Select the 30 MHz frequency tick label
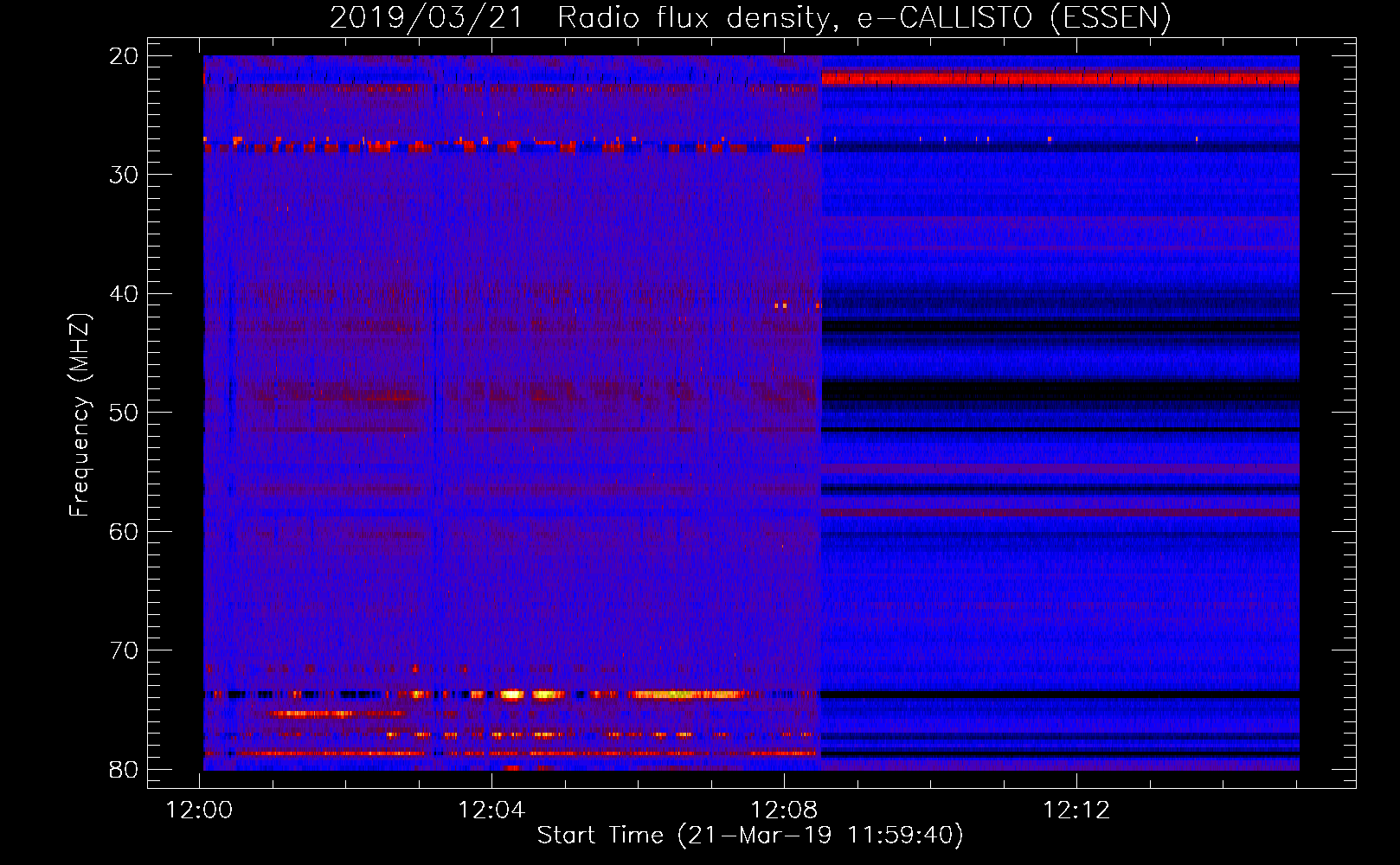Viewport: 1400px width, 865px height. [x=124, y=175]
